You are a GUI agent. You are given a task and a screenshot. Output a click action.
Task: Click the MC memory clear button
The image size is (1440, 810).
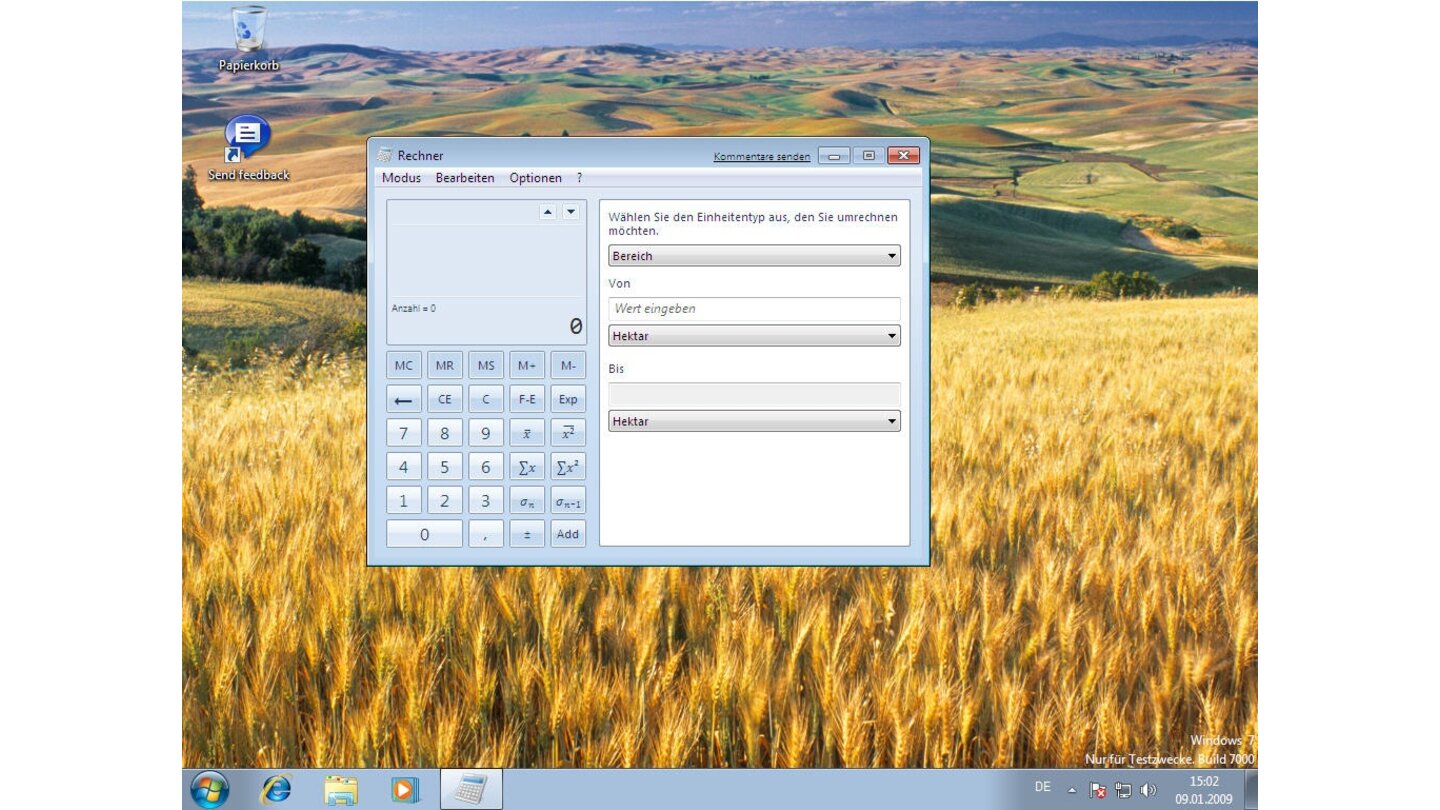(403, 365)
